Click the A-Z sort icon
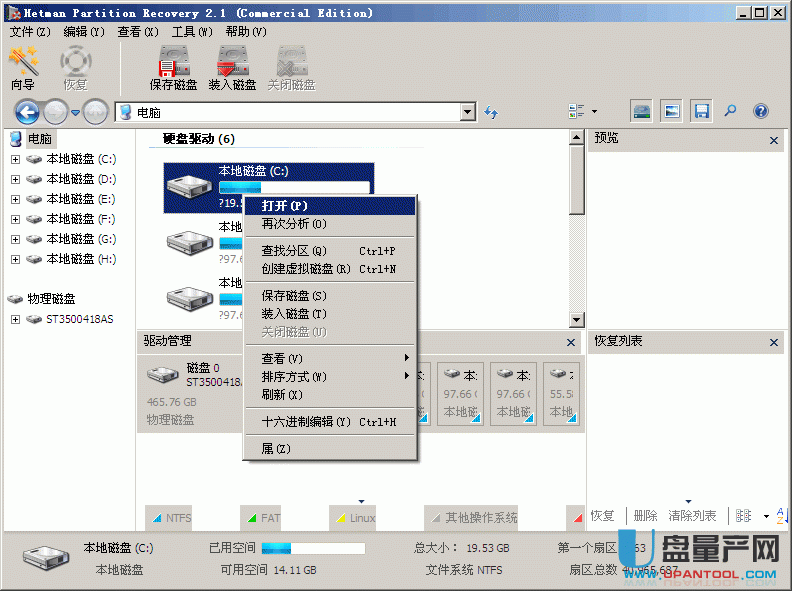This screenshot has width=792, height=591. (x=781, y=516)
